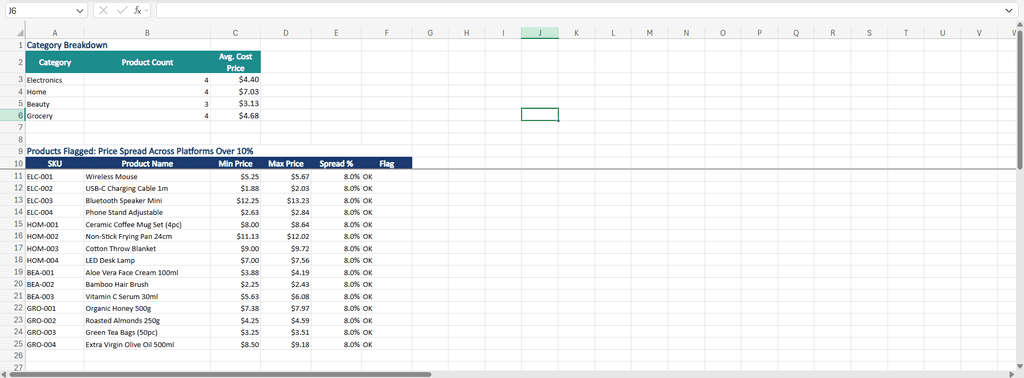Click the horizontal scrollbar thumb
The width and height of the screenshot is (1024, 378).
pos(220,375)
